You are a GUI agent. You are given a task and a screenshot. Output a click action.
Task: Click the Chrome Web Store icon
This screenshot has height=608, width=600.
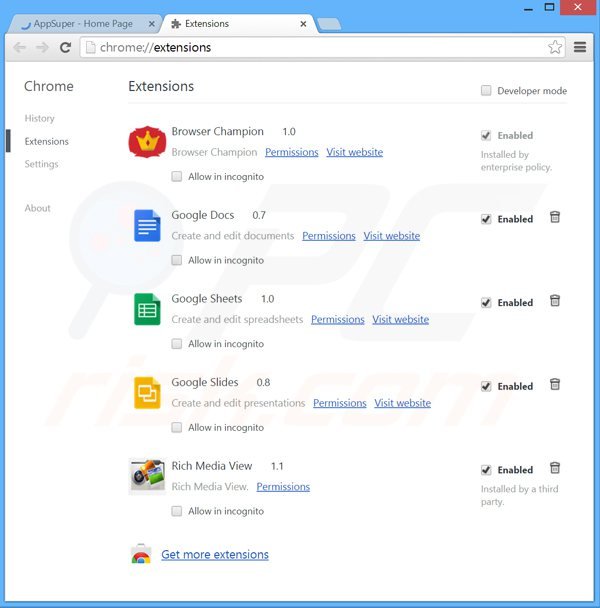pos(141,554)
